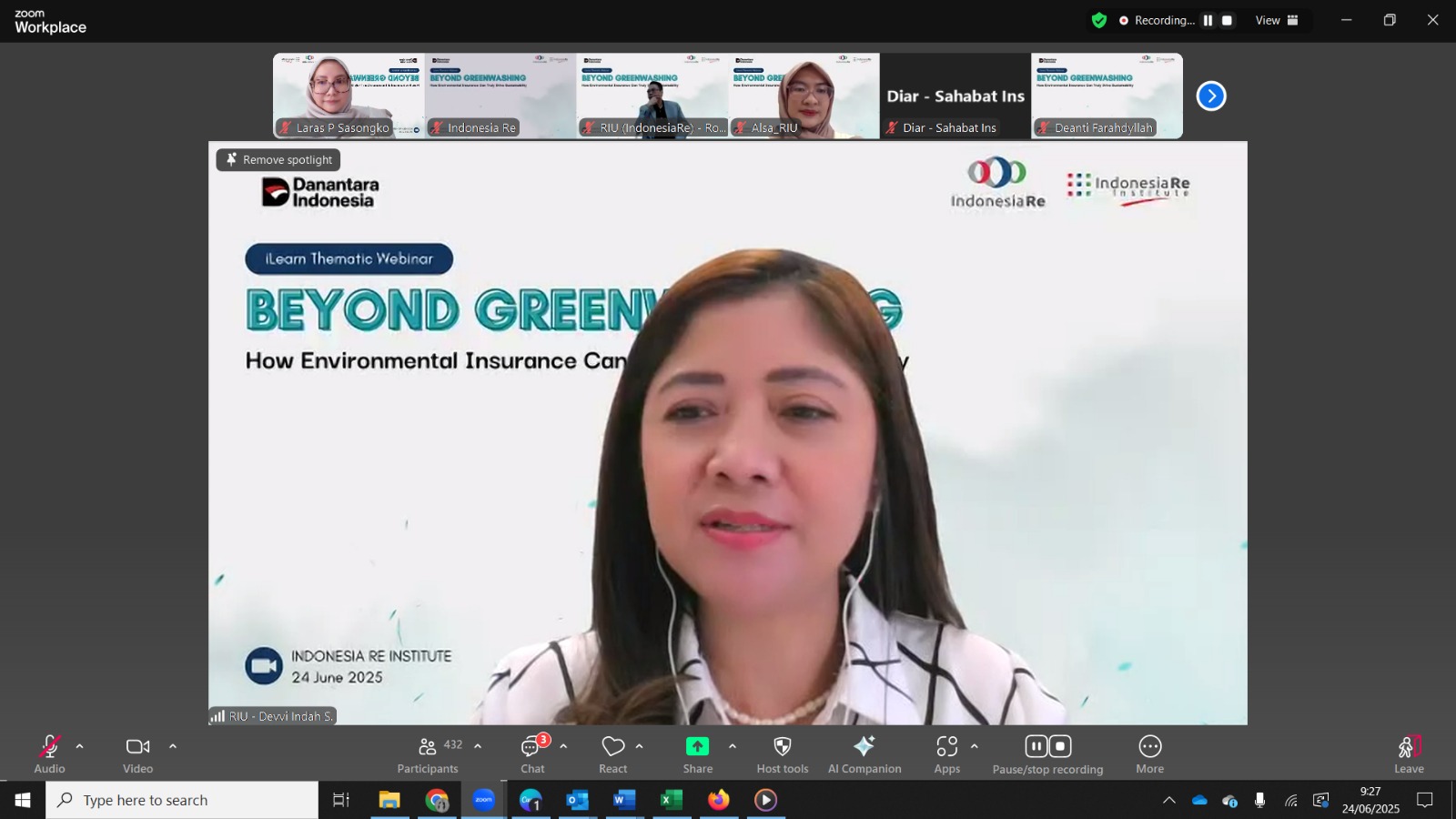Expand audio options arrow
This screenshot has width=1456, height=819.
[79, 746]
